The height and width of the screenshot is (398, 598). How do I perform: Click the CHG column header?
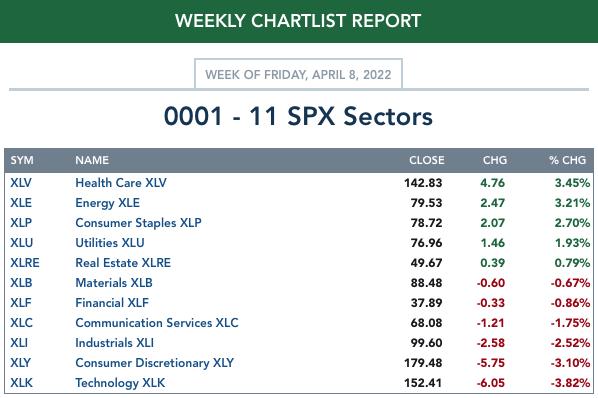[x=495, y=160]
